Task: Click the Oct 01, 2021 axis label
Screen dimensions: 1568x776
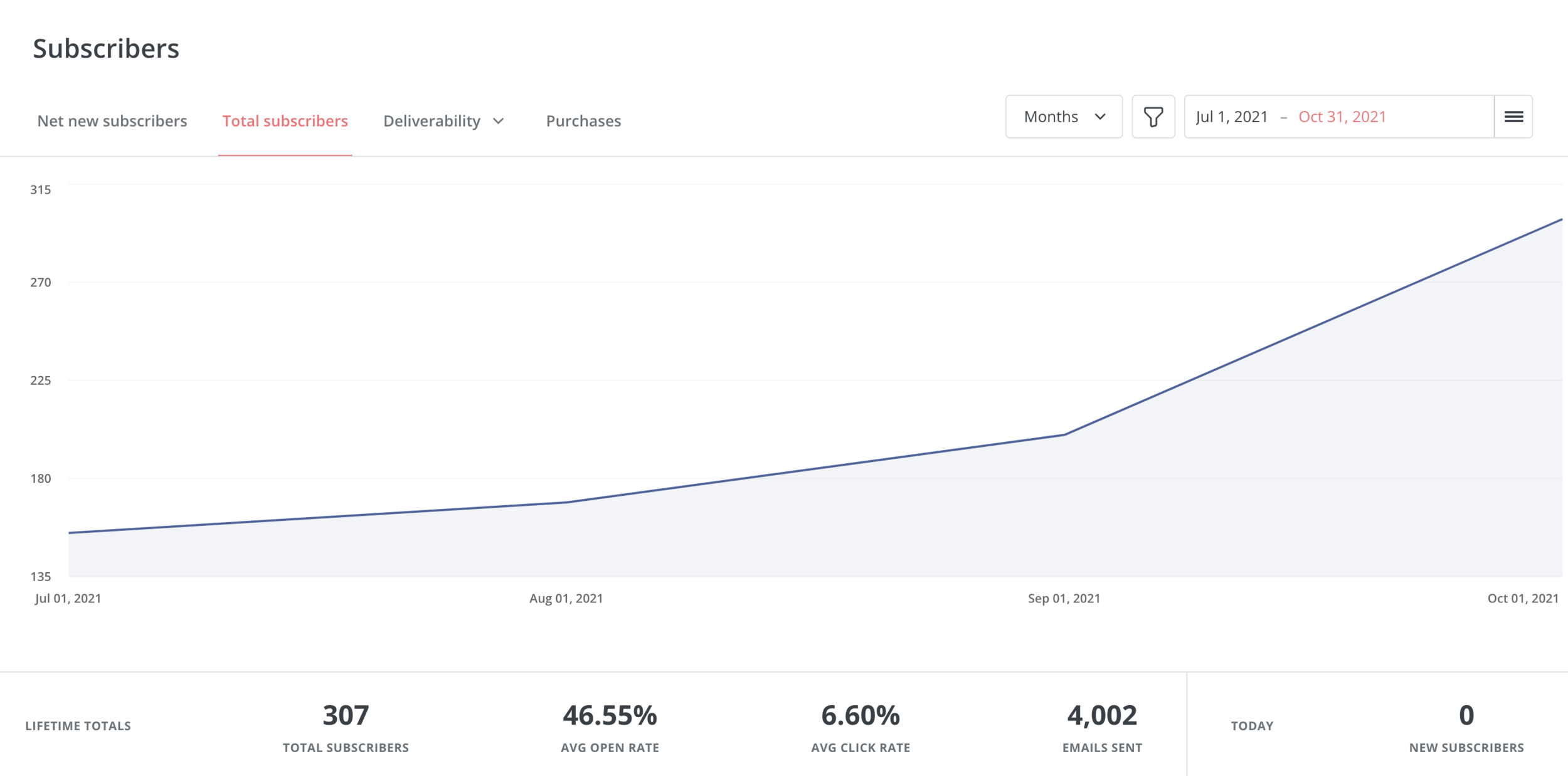Action: (x=1523, y=598)
